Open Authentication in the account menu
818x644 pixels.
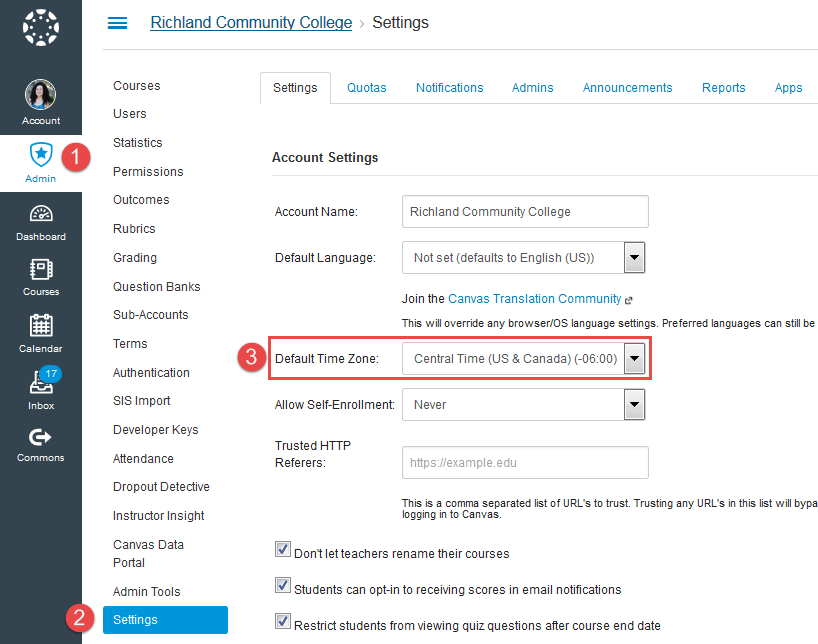[x=151, y=373]
